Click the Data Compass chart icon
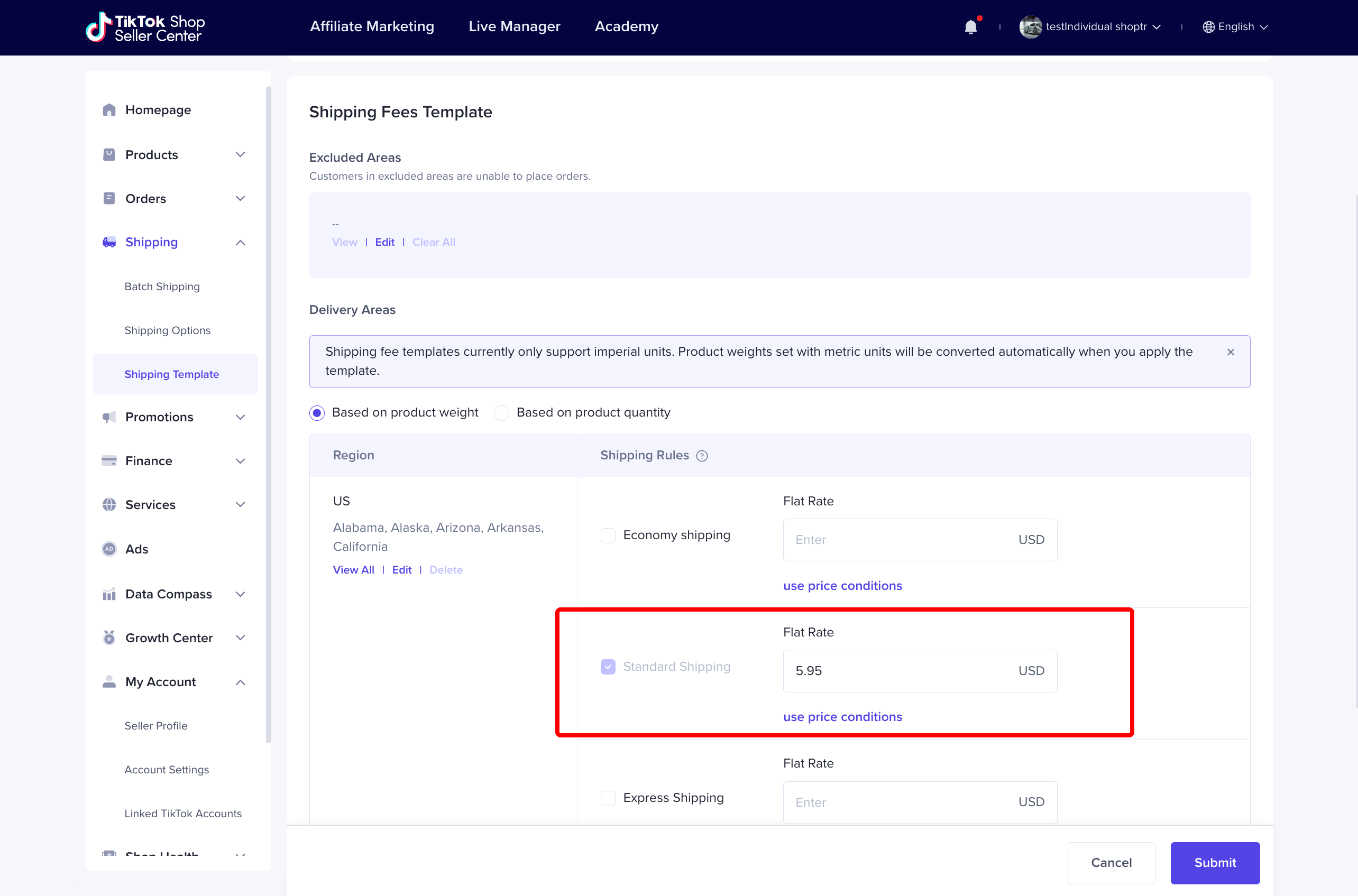 [109, 594]
